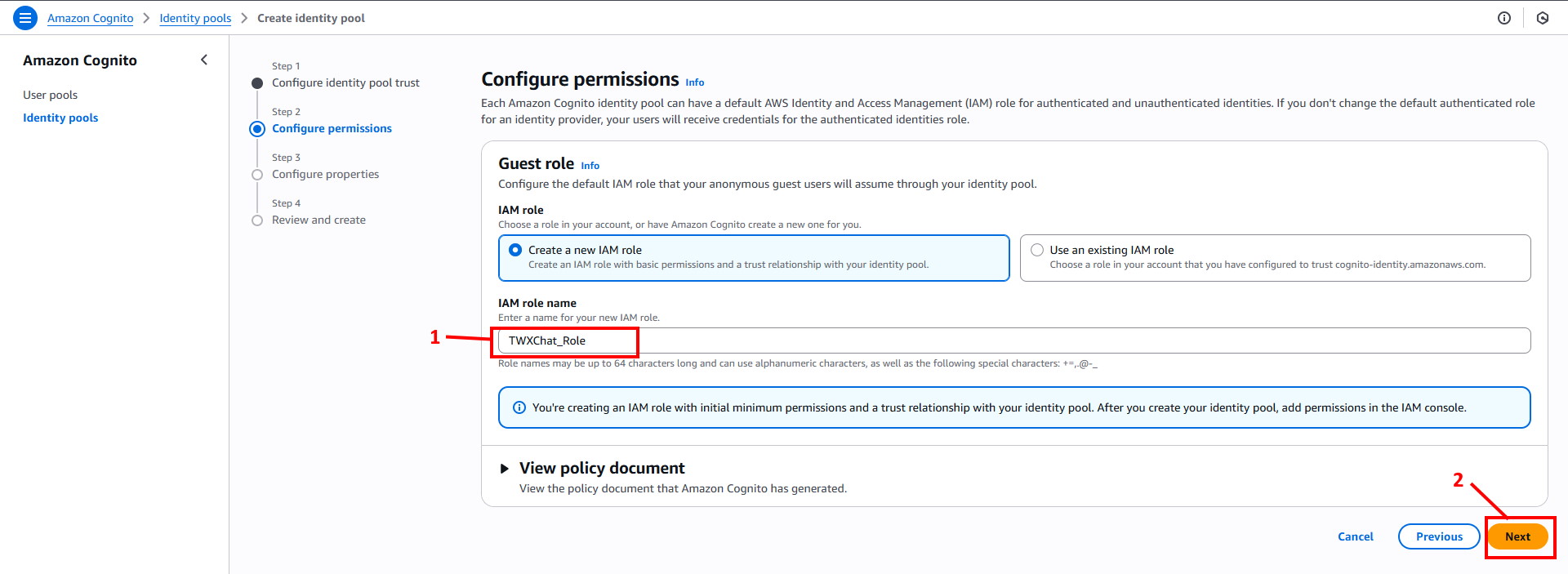Screen dimensions: 1568x574
Task: Collapse the Amazon Cognito side panel
Action: [204, 60]
